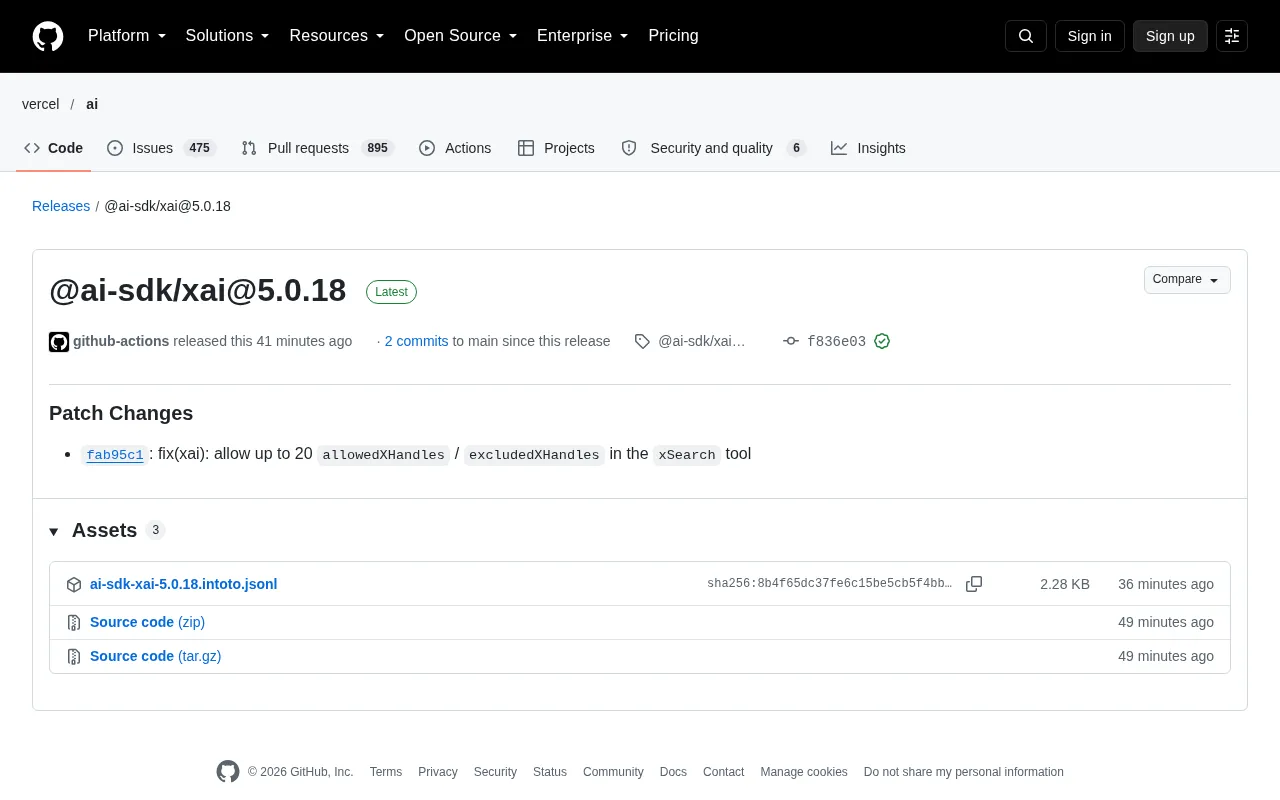This screenshot has height=800, width=1280.
Task: Open the 2 commits link
Action: tap(416, 341)
